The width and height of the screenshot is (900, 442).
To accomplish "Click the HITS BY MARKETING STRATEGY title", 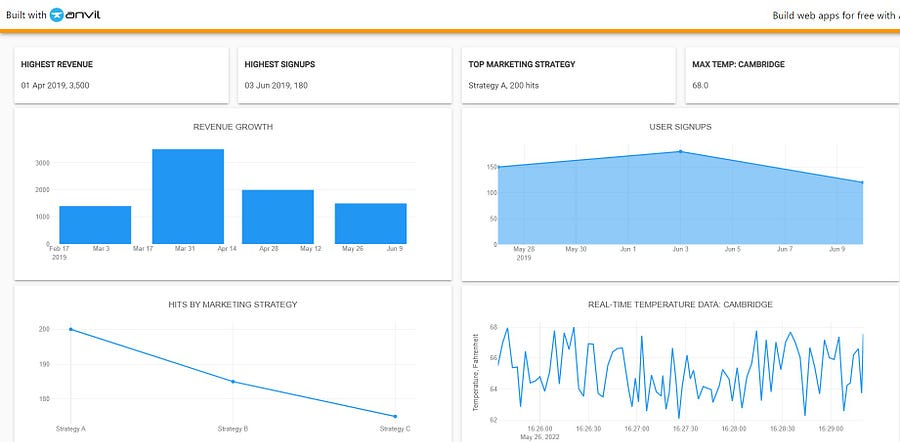I will tap(233, 305).
